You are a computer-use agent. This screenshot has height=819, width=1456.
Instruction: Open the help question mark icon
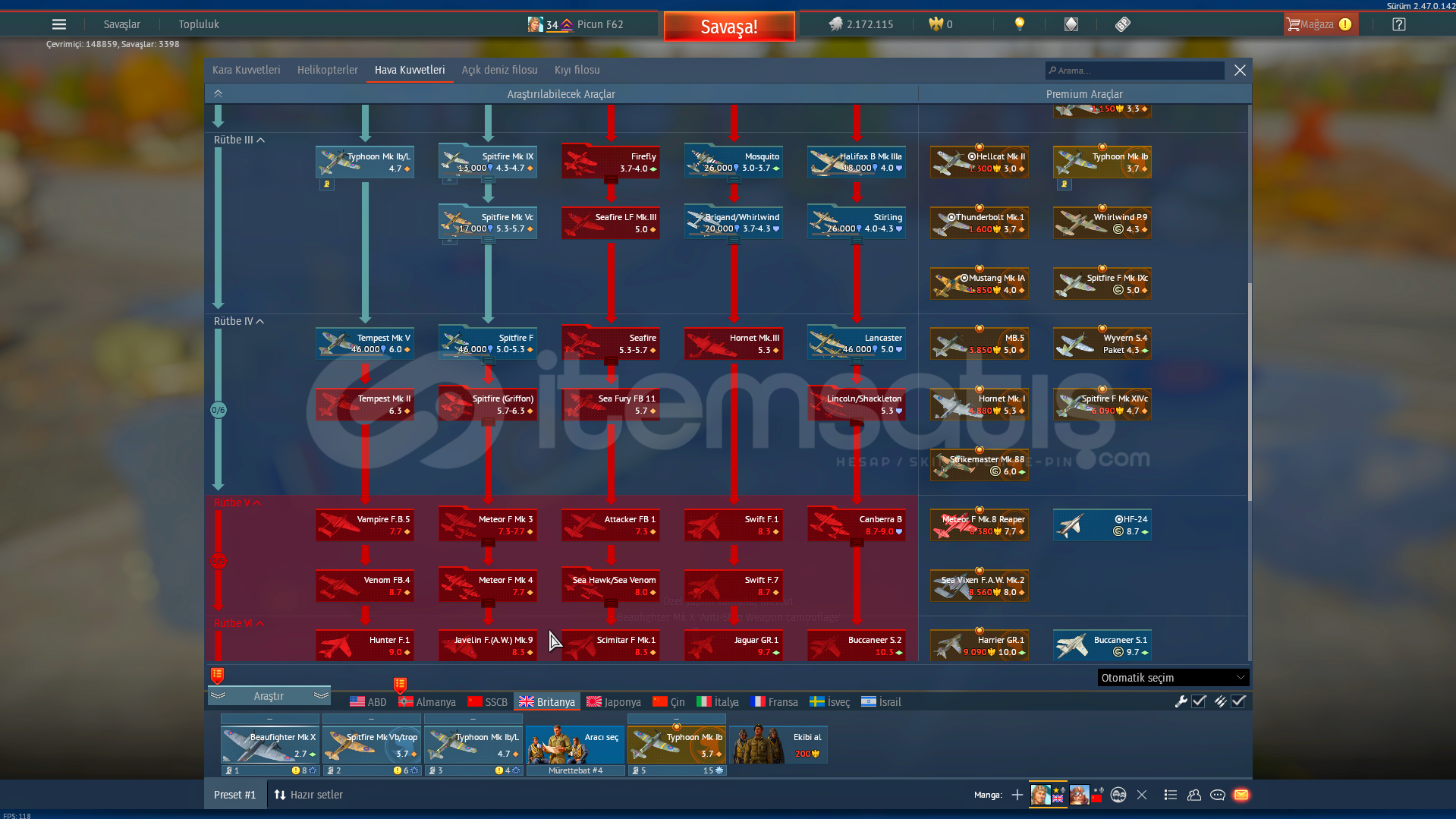(x=1399, y=24)
